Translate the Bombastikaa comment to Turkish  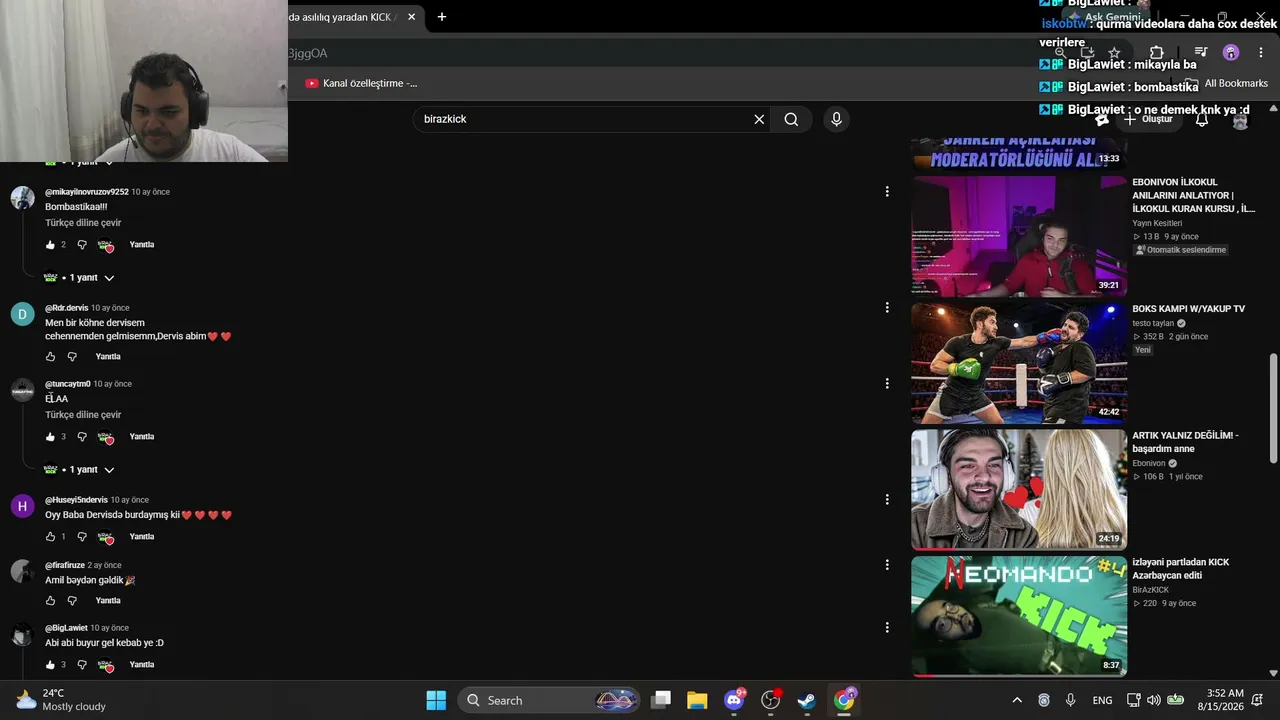[83, 223]
